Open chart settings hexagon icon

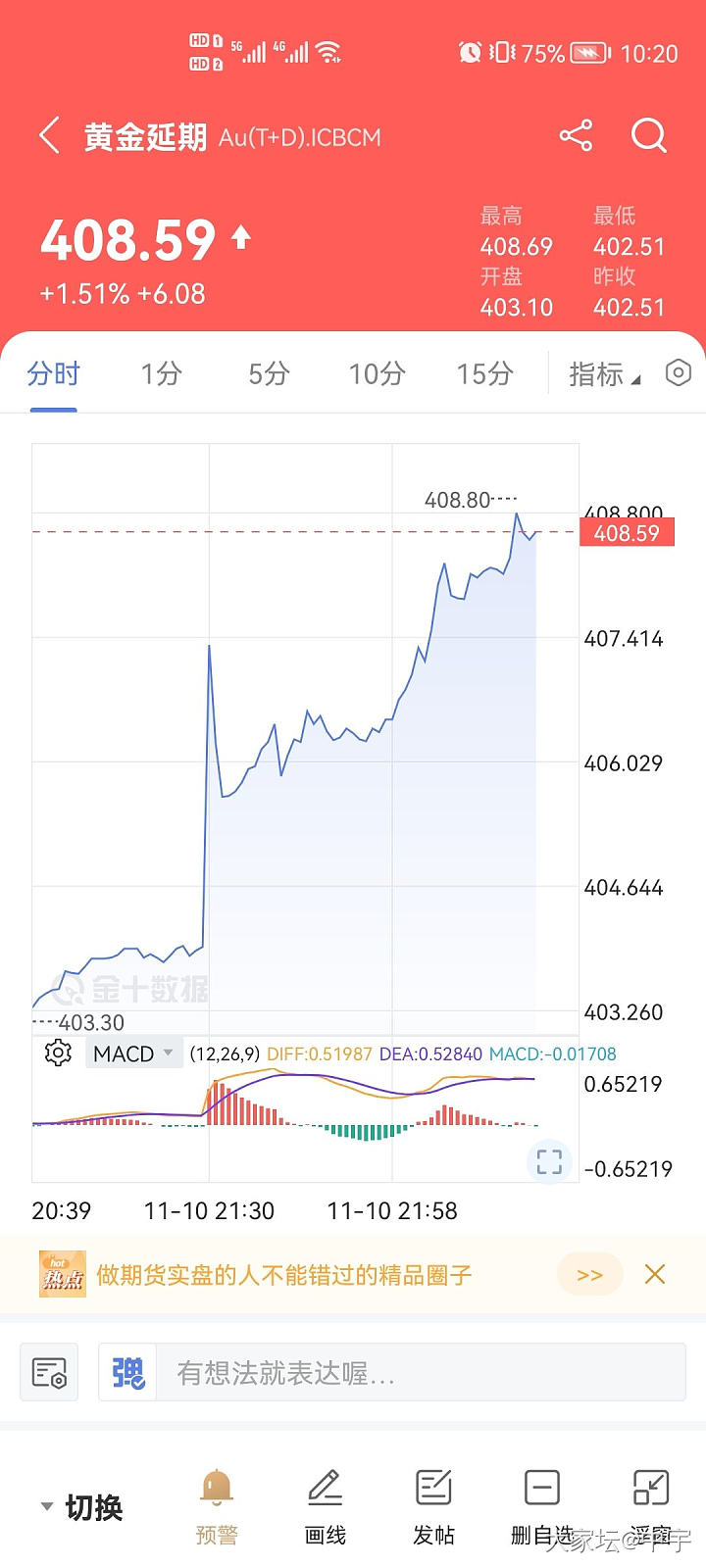[678, 372]
